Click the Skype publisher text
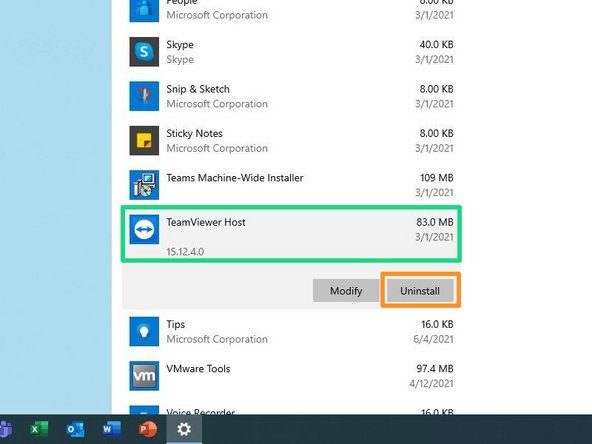Viewport: 592px width, 444px height. point(180,60)
